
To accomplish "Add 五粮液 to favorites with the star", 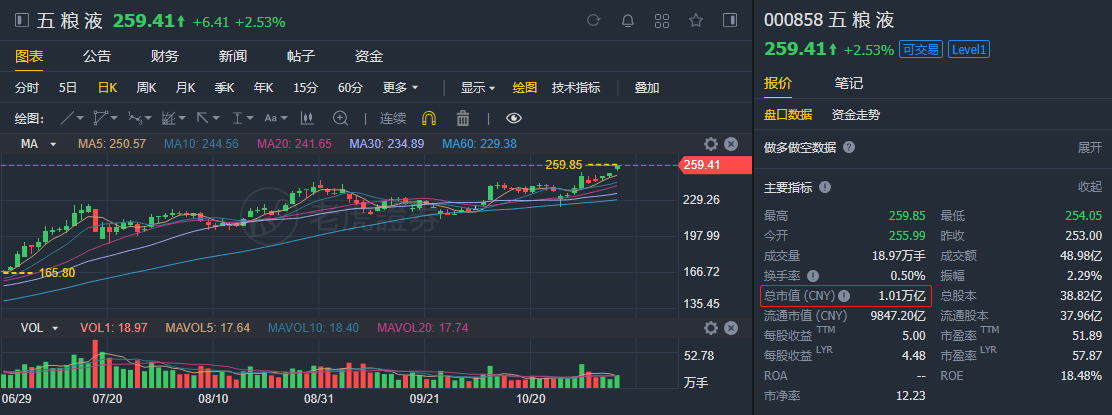I will click(x=696, y=21).
